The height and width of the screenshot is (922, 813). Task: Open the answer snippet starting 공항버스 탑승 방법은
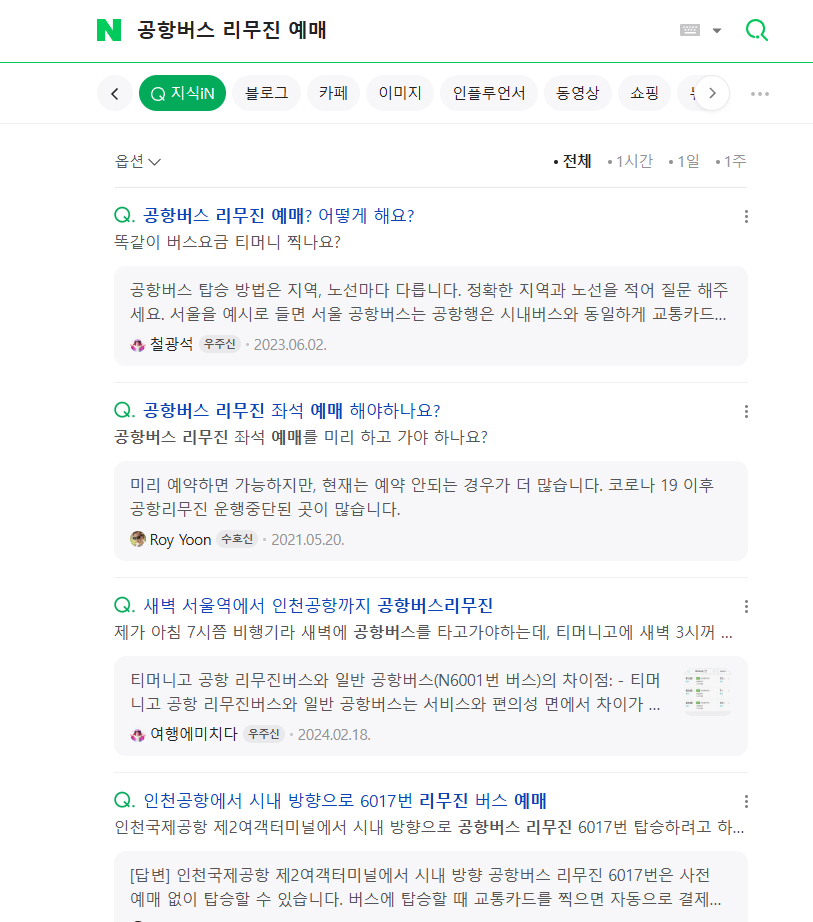[x=429, y=302]
